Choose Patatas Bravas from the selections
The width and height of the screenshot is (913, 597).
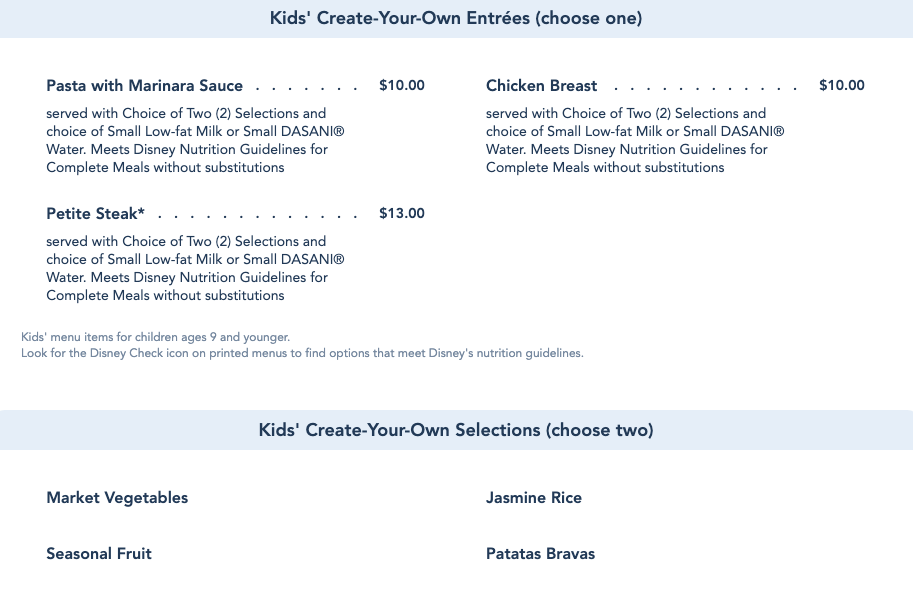[540, 554]
